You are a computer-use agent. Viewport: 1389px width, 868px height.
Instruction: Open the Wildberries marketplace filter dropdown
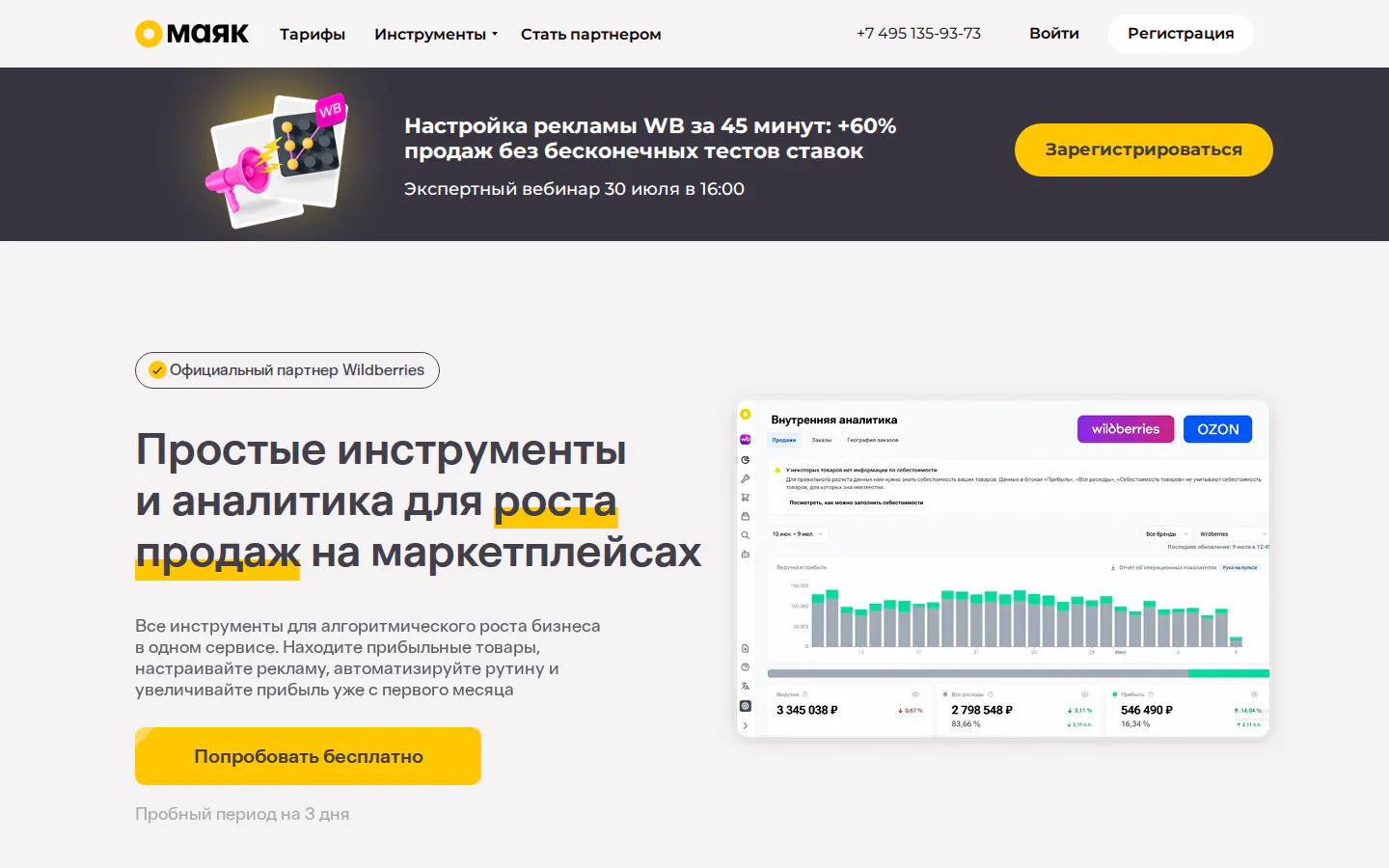1232,534
